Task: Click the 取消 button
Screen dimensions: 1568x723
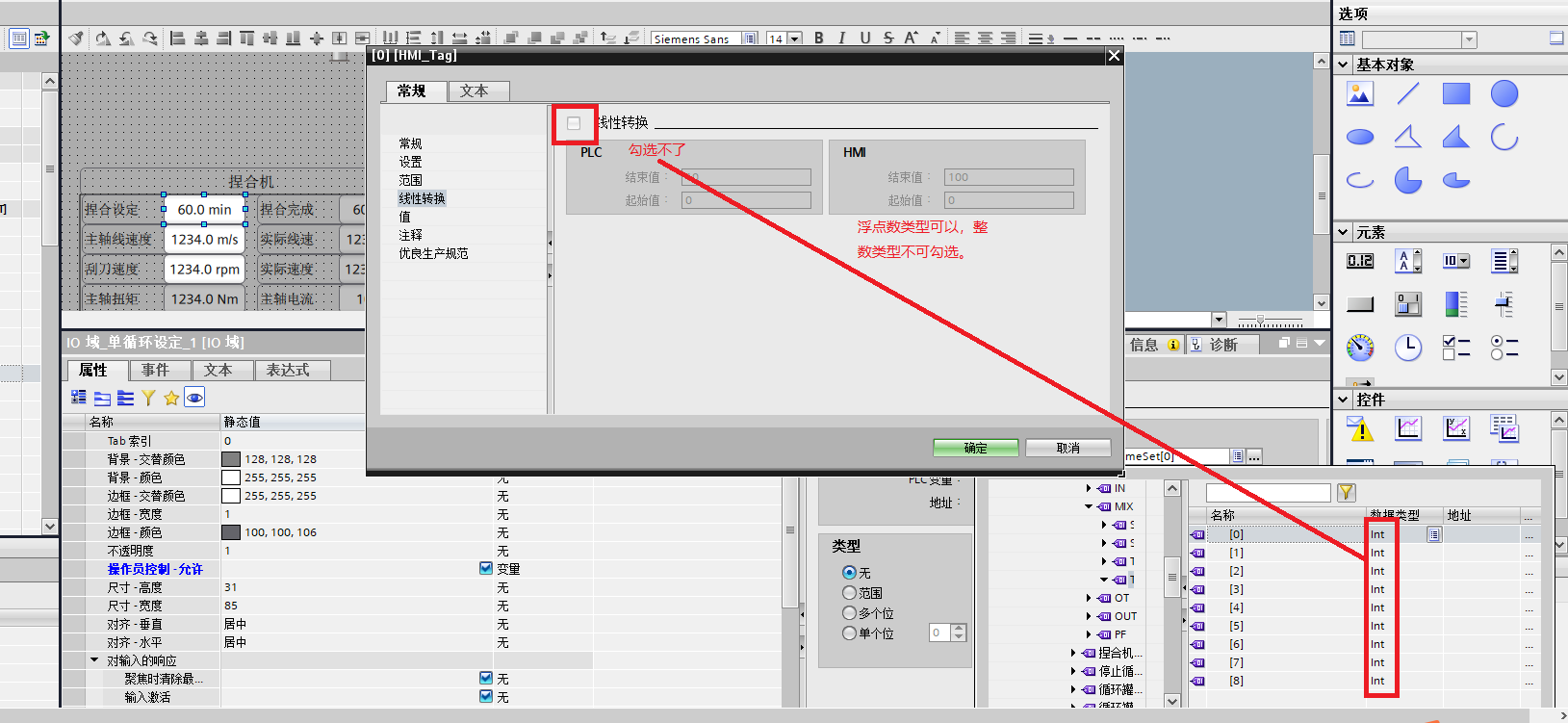Action: coord(1067,448)
